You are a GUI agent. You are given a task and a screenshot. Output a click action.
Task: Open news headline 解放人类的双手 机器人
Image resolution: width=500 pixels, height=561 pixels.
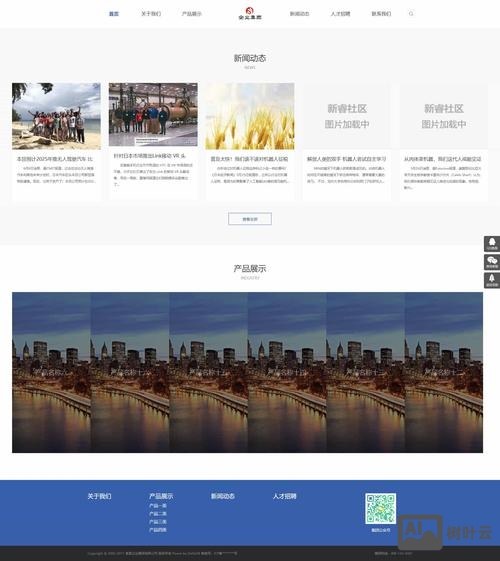pyautogui.click(x=347, y=159)
